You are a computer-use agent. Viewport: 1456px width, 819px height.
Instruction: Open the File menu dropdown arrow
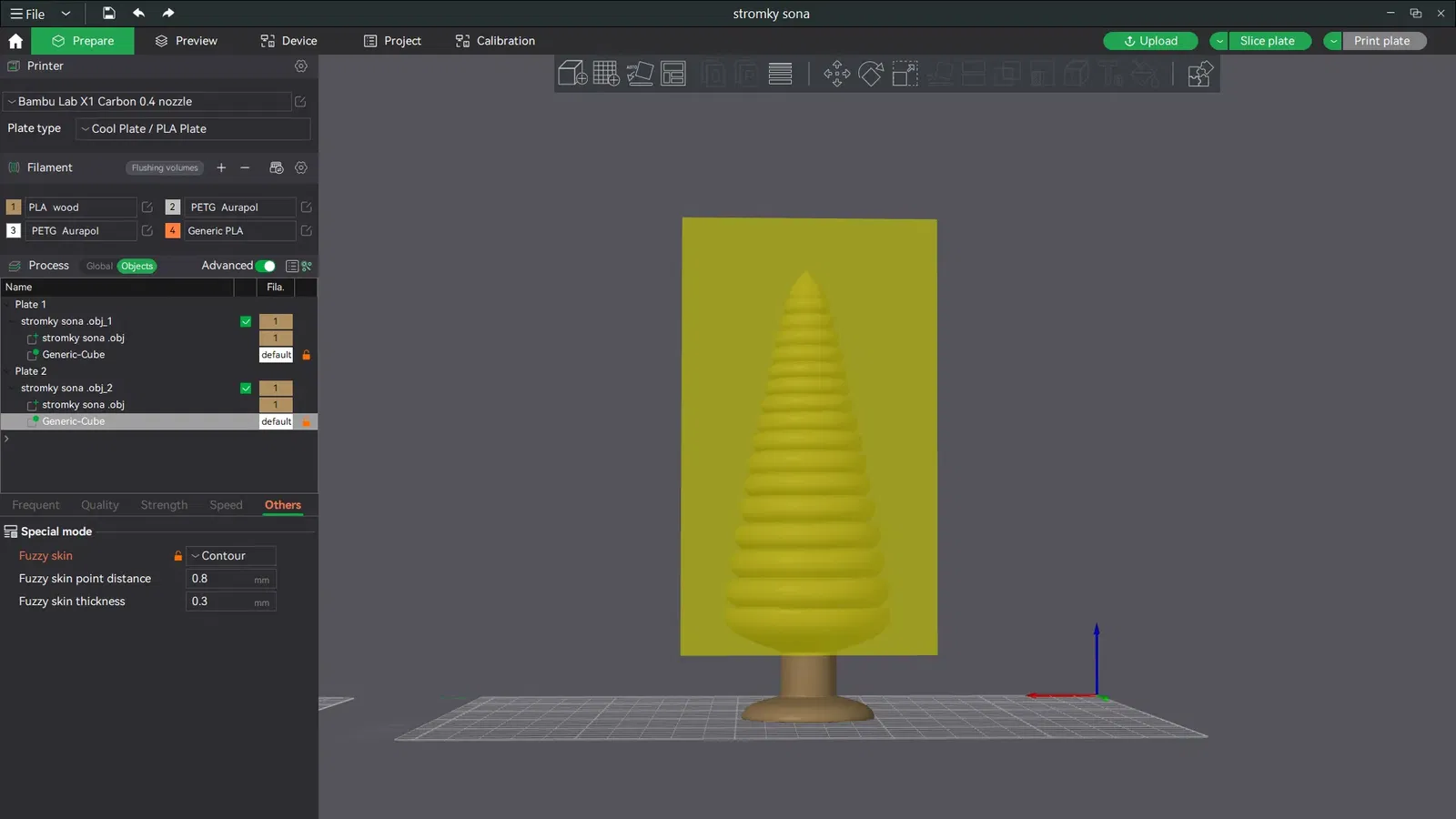coord(66,14)
